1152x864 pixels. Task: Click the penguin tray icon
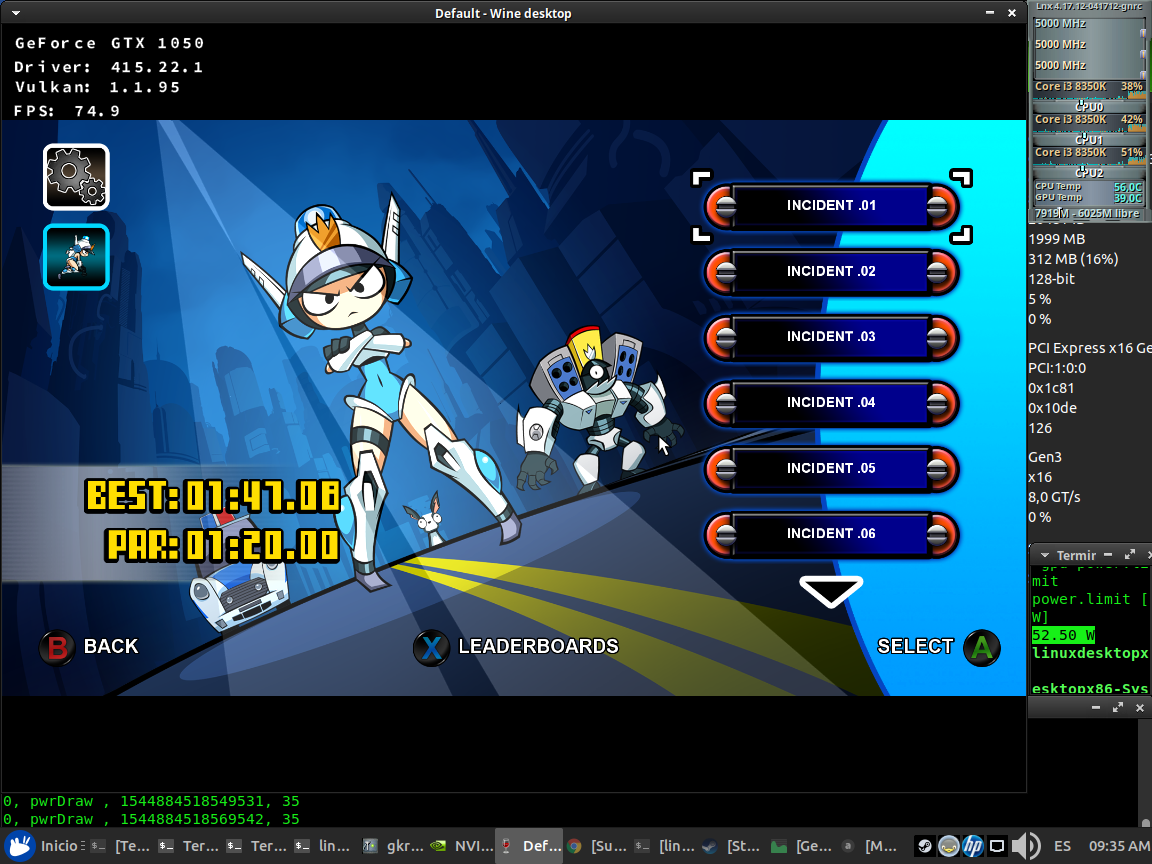click(948, 846)
